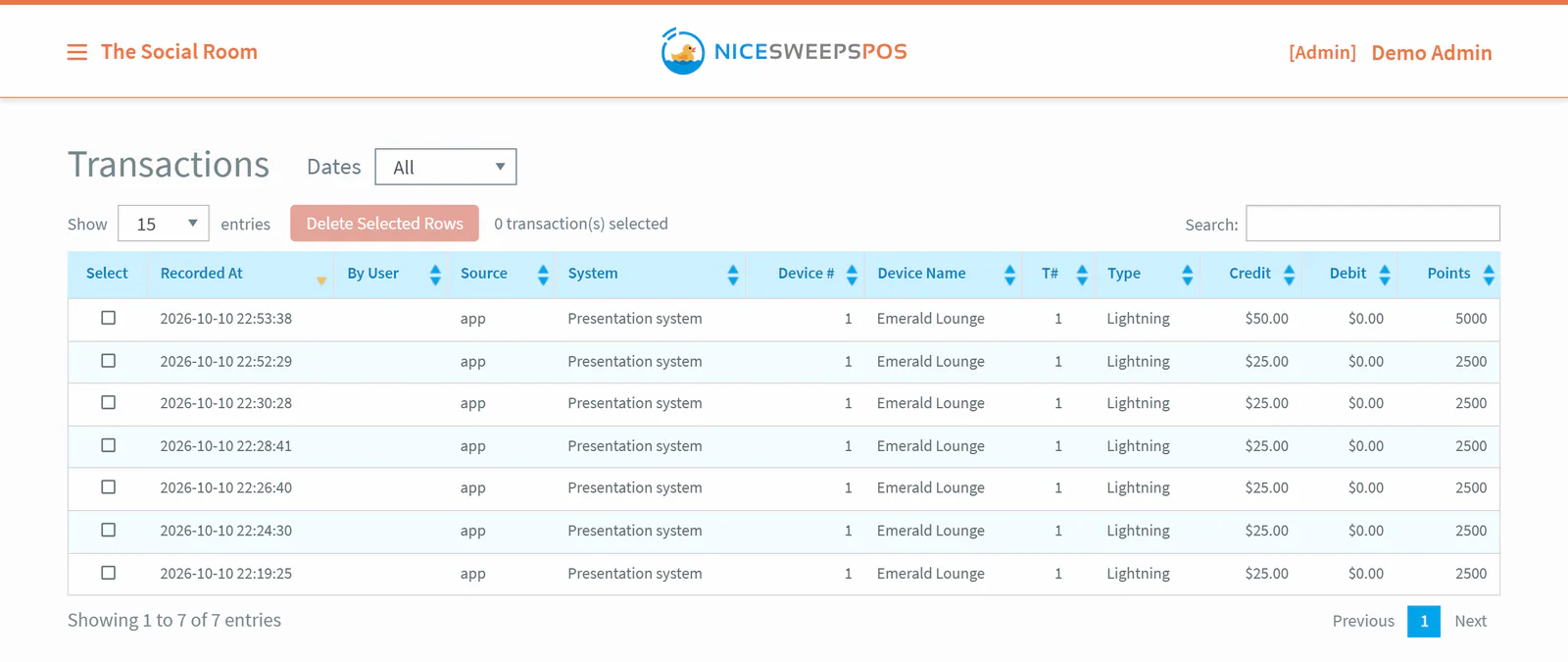Check the box for transaction 22:19:25
The height and width of the screenshot is (662, 1568).
point(109,573)
